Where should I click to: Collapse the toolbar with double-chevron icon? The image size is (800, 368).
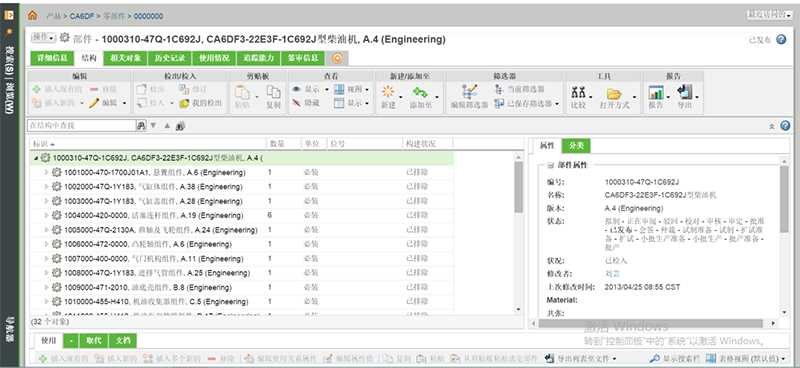pos(771,126)
